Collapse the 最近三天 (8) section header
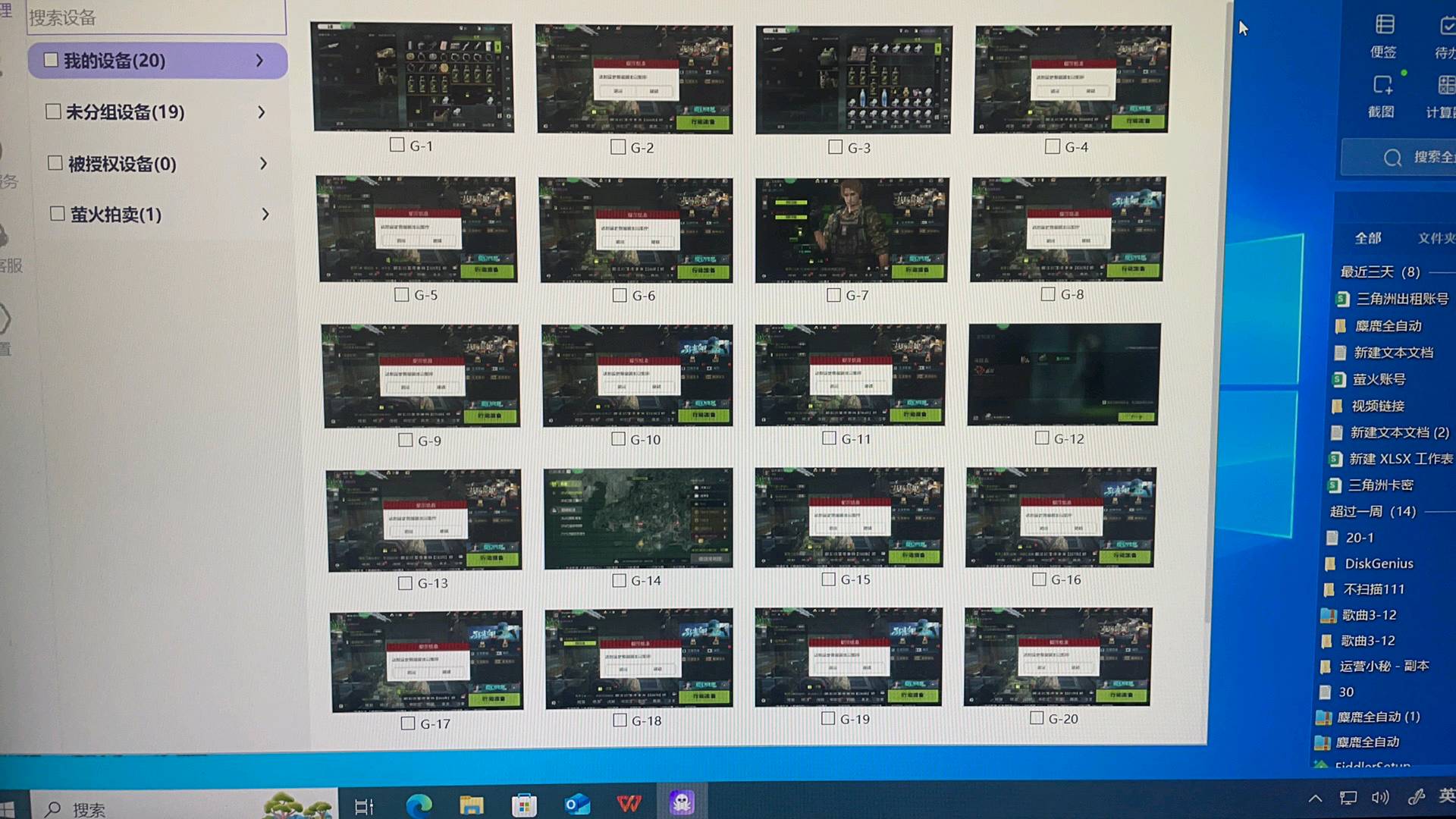The width and height of the screenshot is (1456, 819). [1379, 271]
